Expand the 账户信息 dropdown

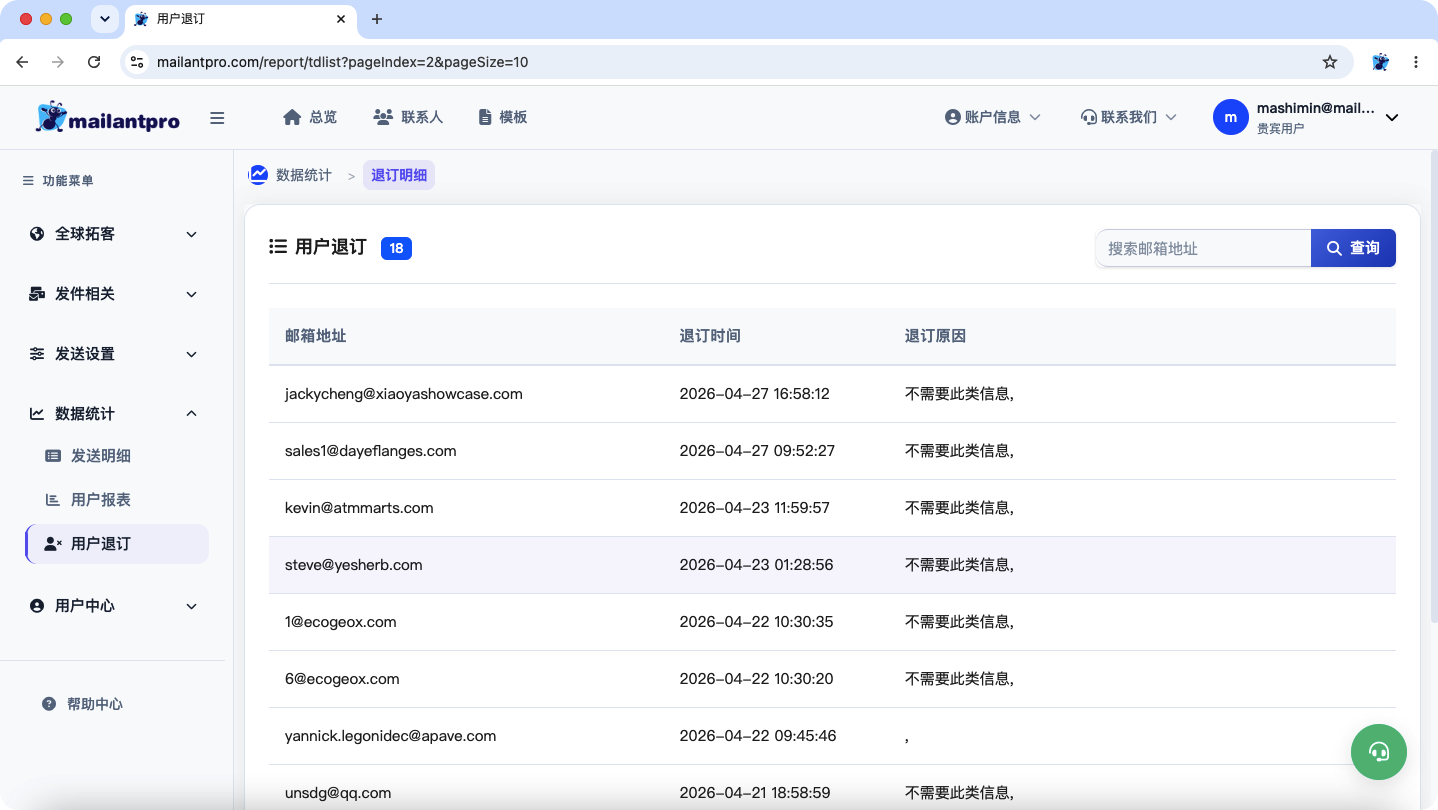[x=993, y=117]
